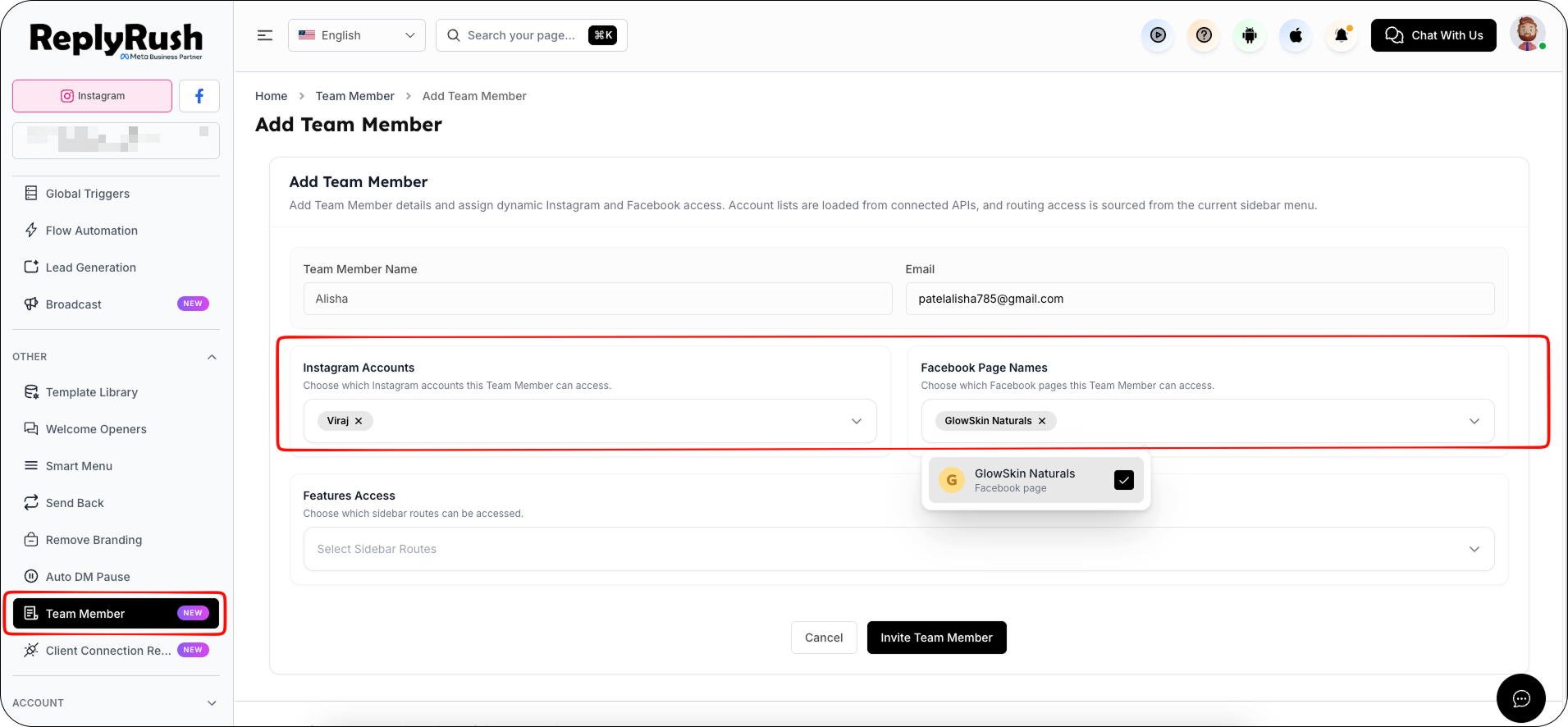Cancel adding the team member
Viewport: 1568px width, 727px height.
(824, 638)
